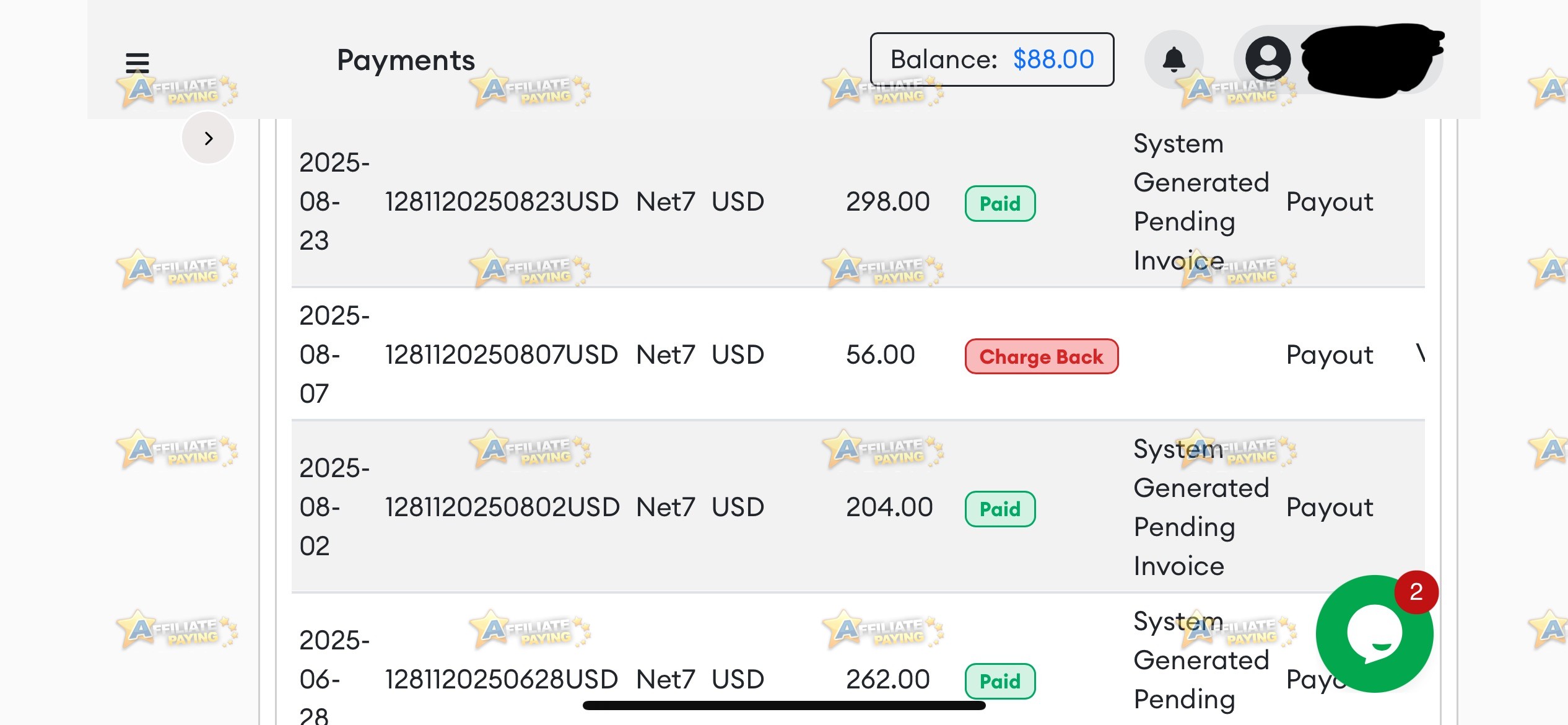Viewport: 1568px width, 725px height.
Task: Click the red chat unread badge
Action: (x=1416, y=592)
